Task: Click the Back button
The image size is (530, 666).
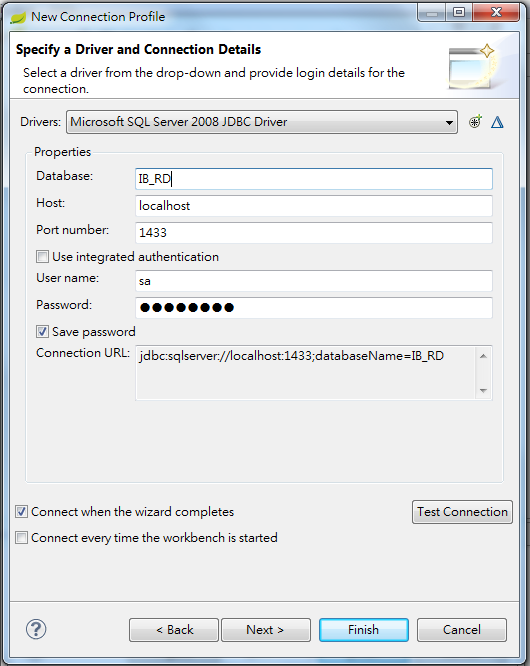Action: click(174, 629)
